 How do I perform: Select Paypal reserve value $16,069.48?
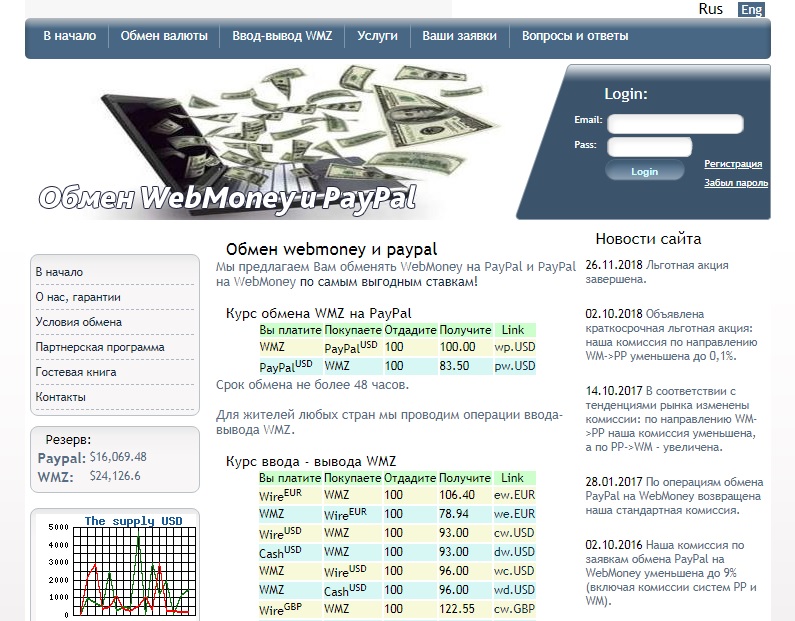coord(118,457)
